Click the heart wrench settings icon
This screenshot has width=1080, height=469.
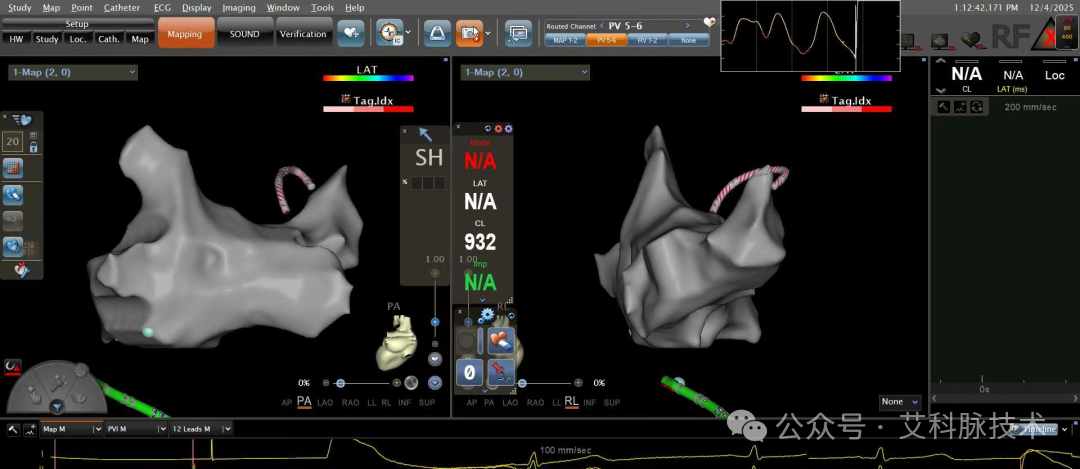tap(21, 270)
